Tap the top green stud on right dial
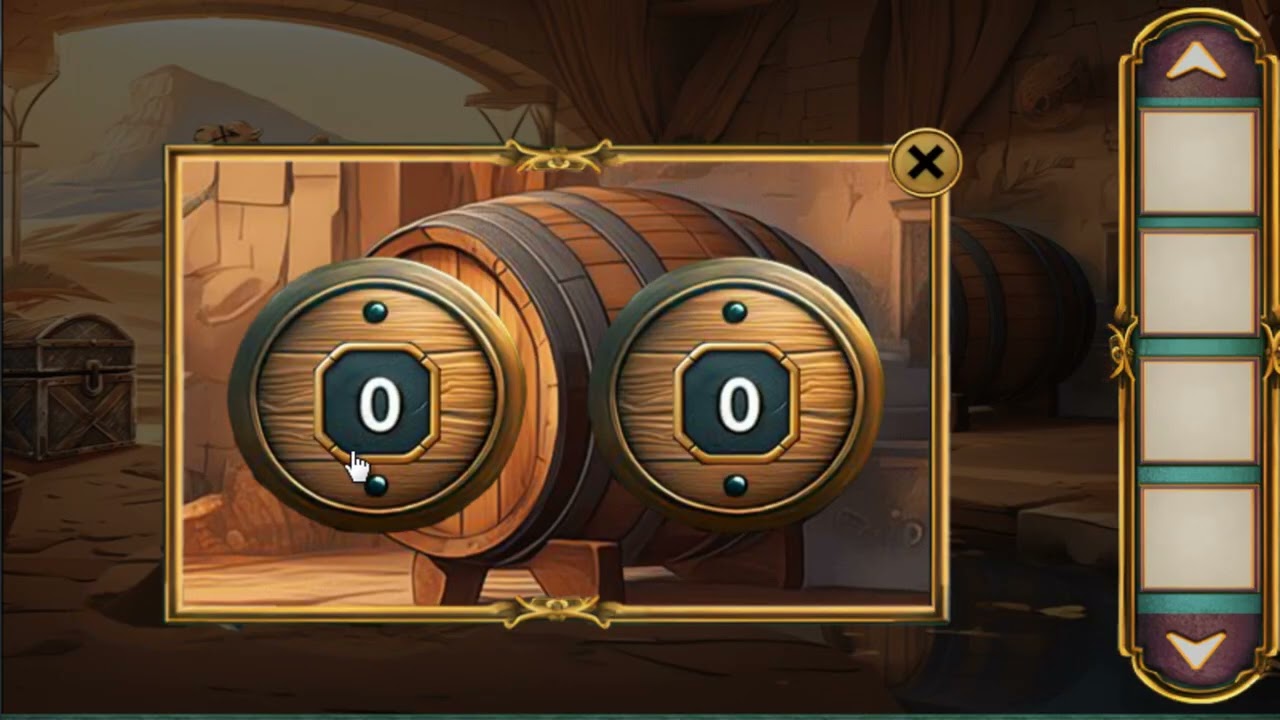This screenshot has width=1280, height=720. click(x=735, y=312)
